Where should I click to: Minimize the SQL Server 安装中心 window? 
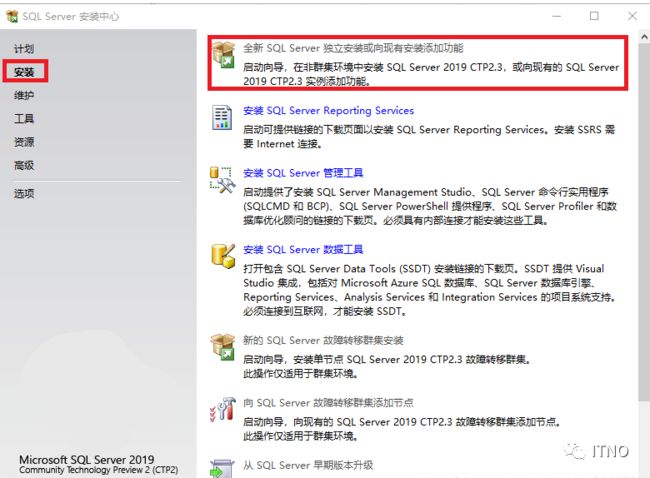point(557,16)
